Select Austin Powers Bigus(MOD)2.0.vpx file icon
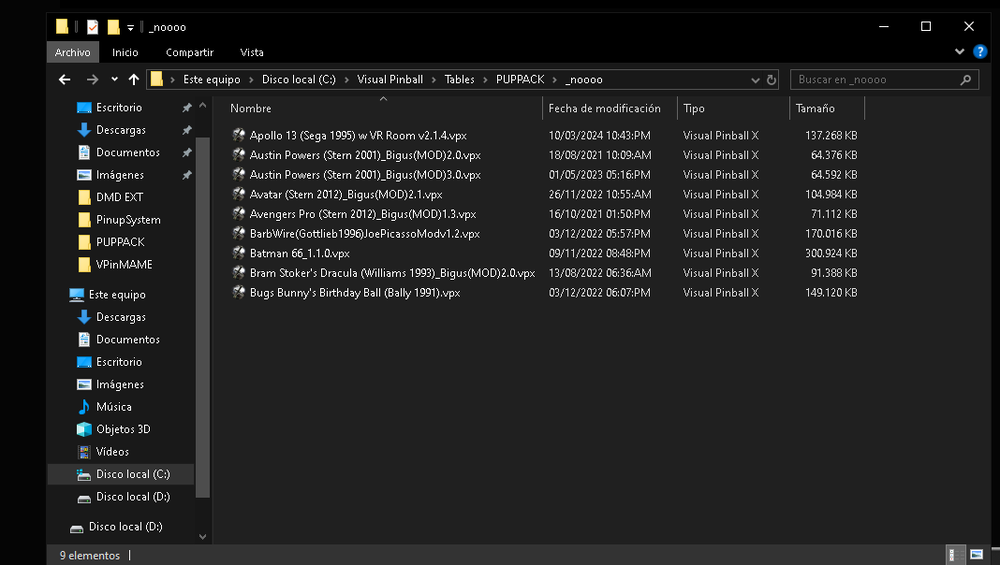The width and height of the screenshot is (1000, 565). 239,155
